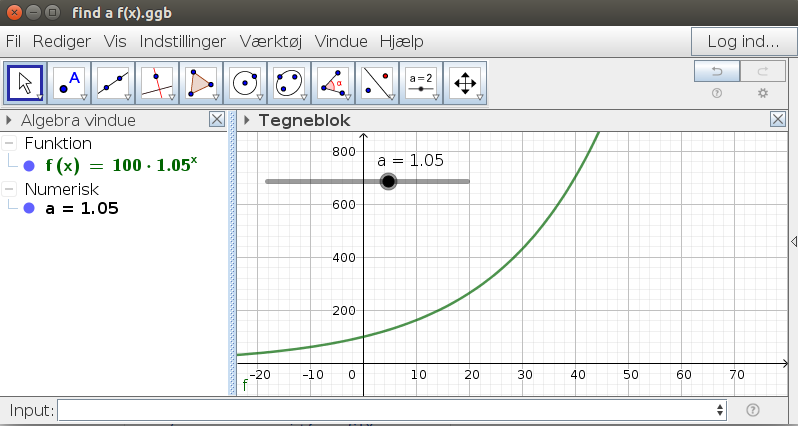The height and width of the screenshot is (426, 798).
Task: Open toolbar help question mark icon
Action: point(717,93)
